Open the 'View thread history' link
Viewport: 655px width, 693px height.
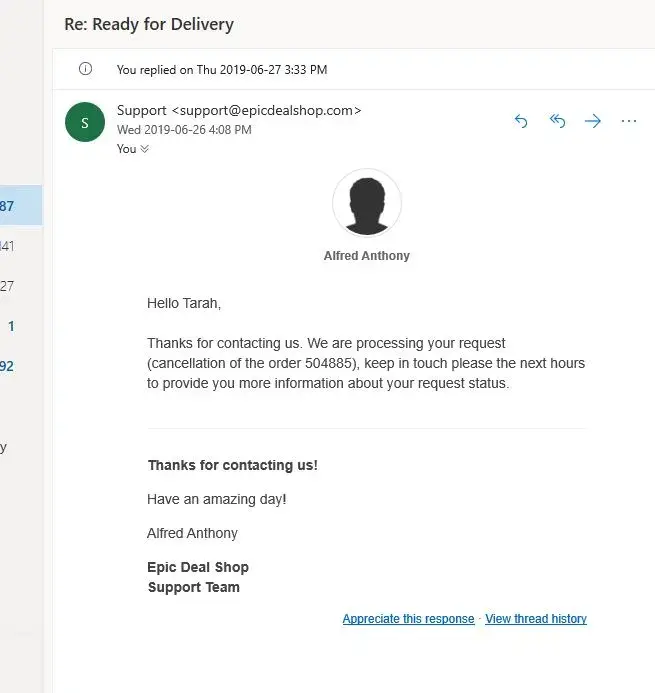tap(536, 619)
